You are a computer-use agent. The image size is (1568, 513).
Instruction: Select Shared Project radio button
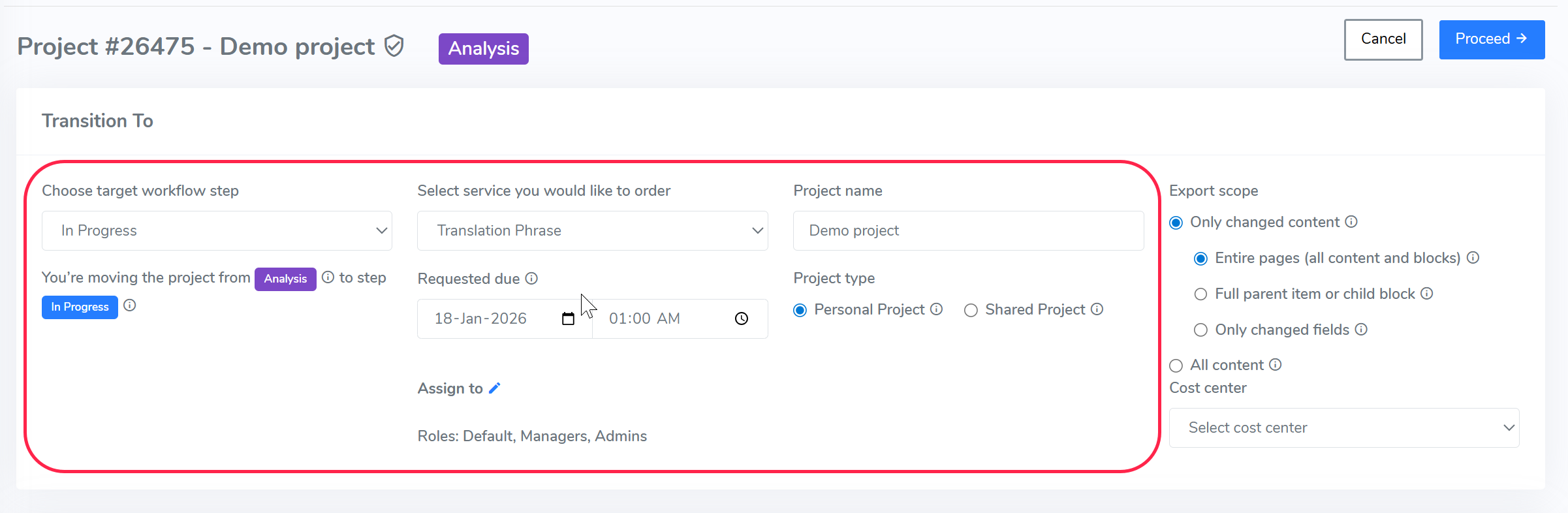pos(971,311)
